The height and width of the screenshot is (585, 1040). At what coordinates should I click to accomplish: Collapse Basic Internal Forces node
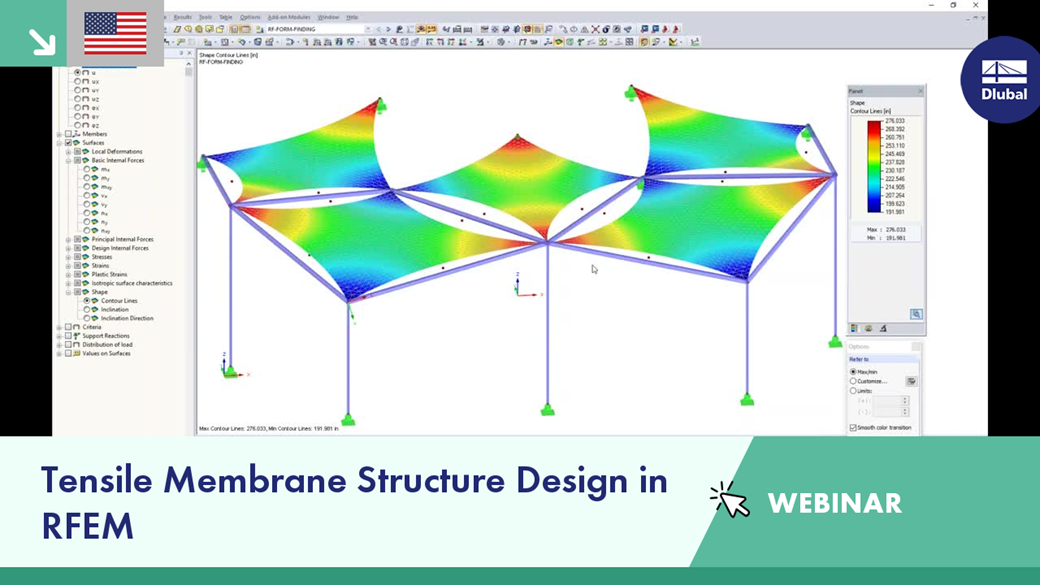click(68, 161)
